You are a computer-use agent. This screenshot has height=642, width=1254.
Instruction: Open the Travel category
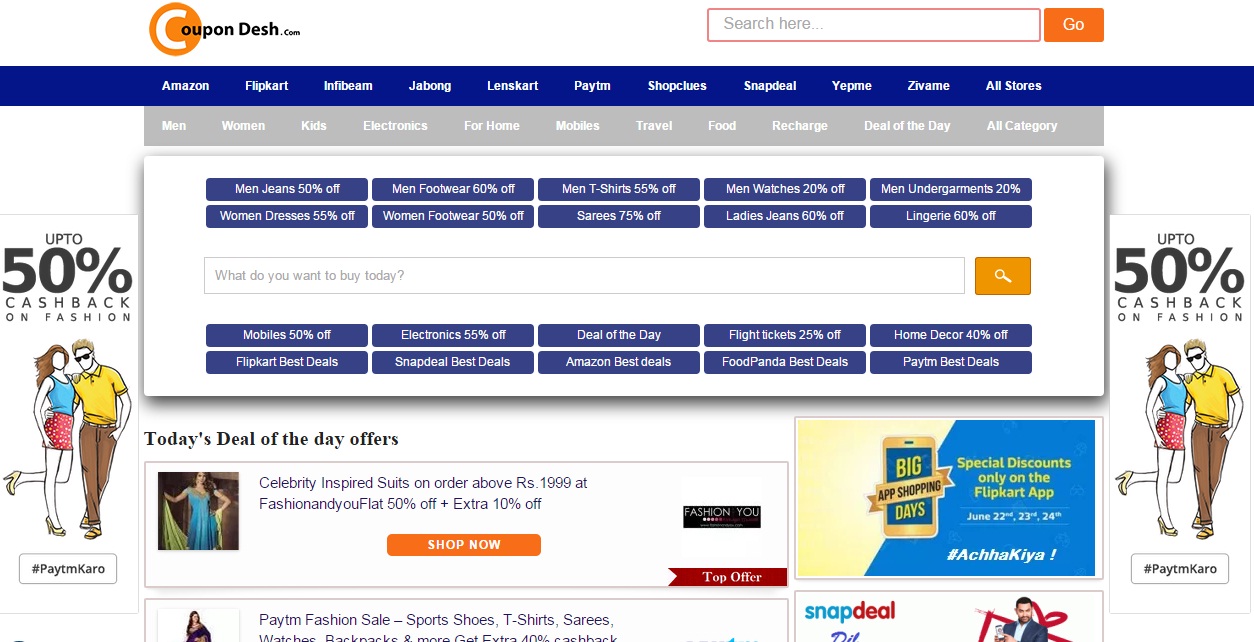coord(654,126)
